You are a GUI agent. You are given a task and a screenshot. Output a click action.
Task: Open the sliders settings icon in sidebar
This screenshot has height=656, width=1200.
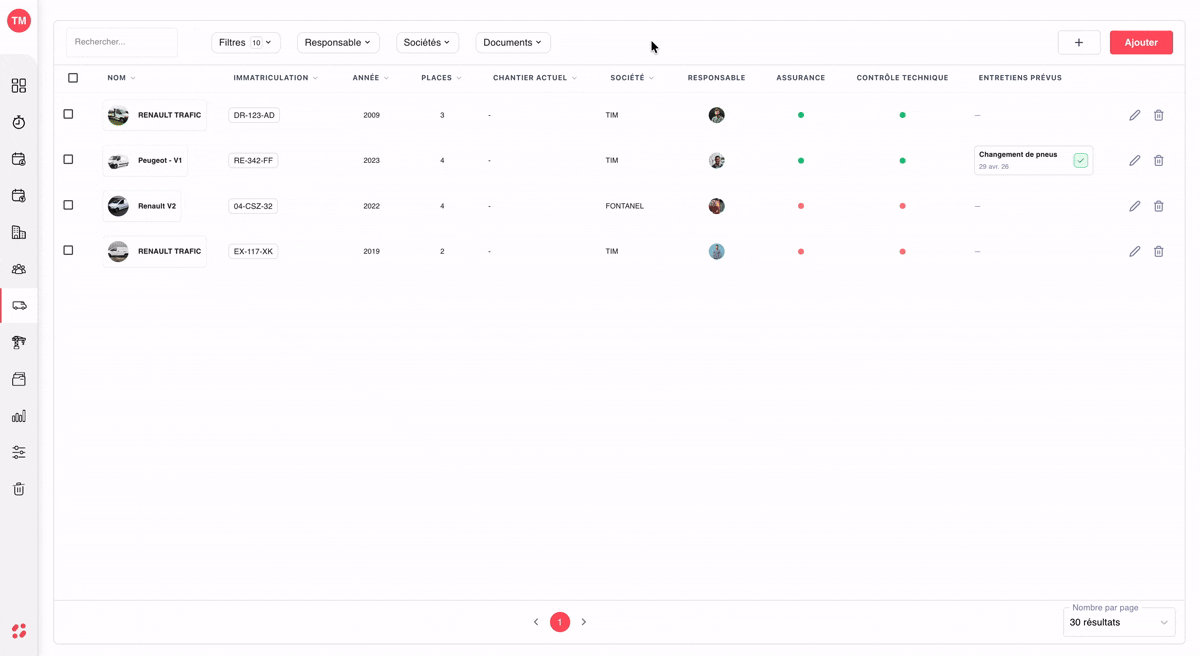click(x=19, y=452)
